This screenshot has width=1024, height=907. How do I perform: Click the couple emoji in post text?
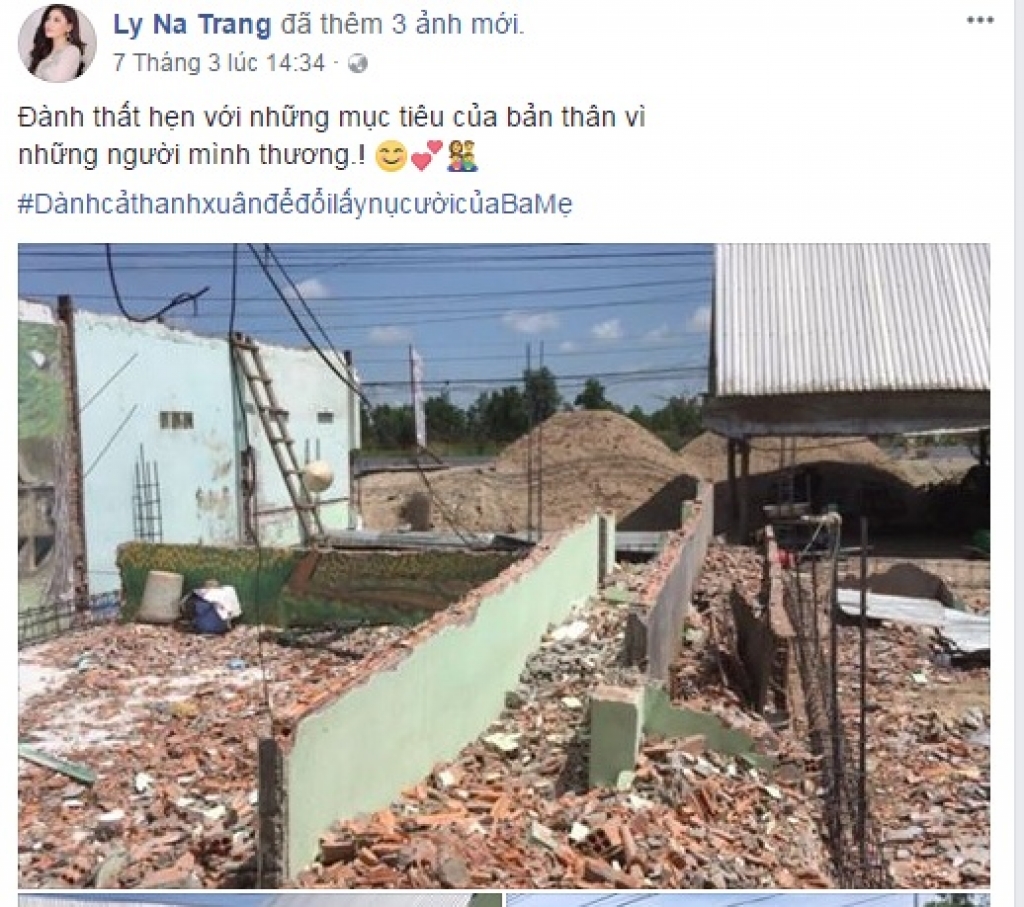click(x=462, y=157)
